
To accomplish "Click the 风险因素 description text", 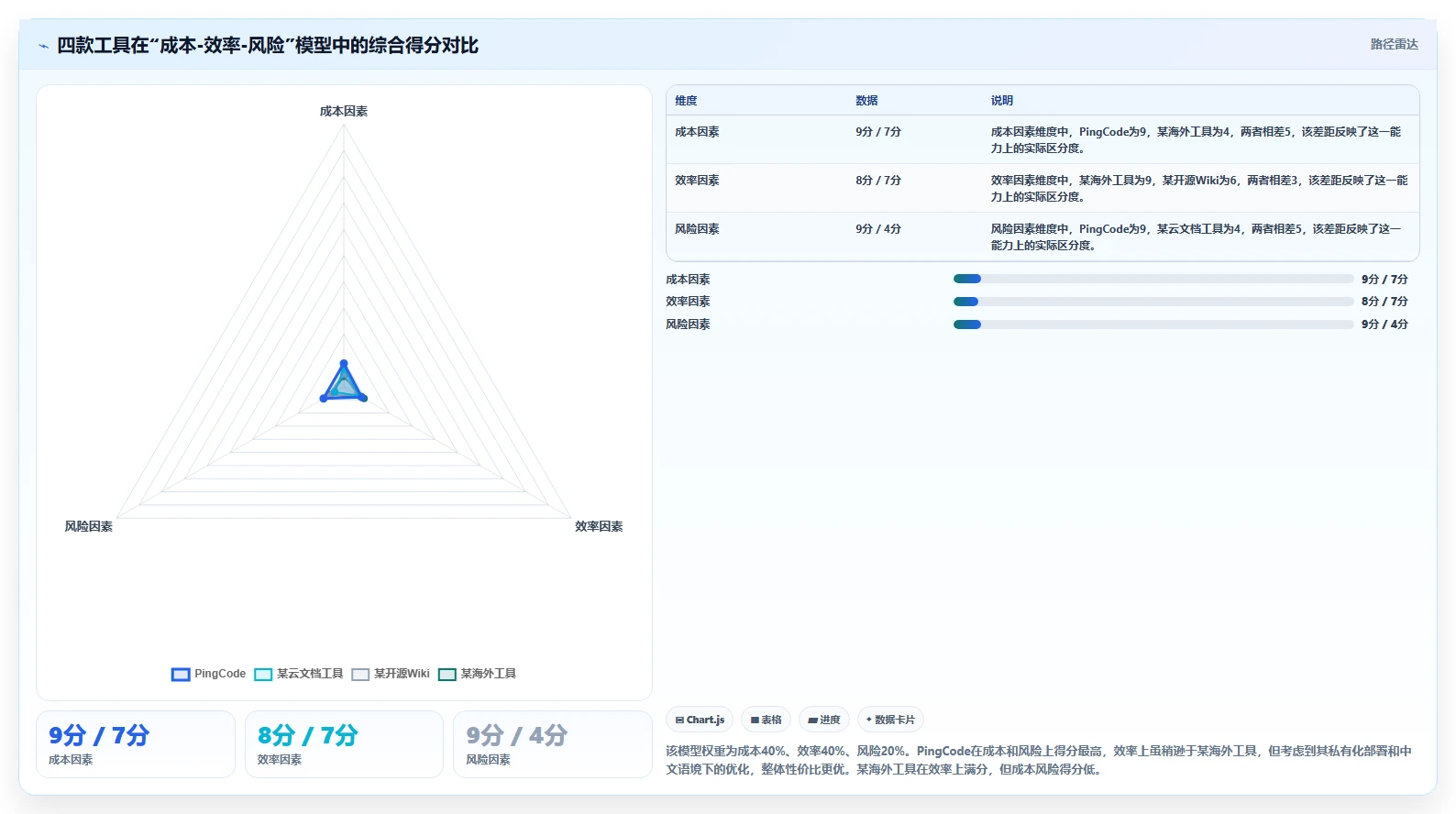I will click(x=1196, y=237).
